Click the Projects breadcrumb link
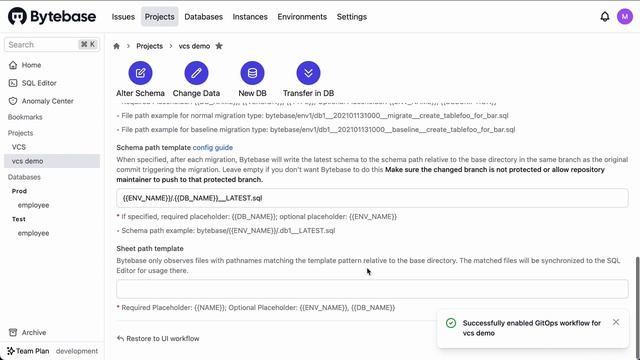Screen dimensions: 640x360 (x=149, y=46)
